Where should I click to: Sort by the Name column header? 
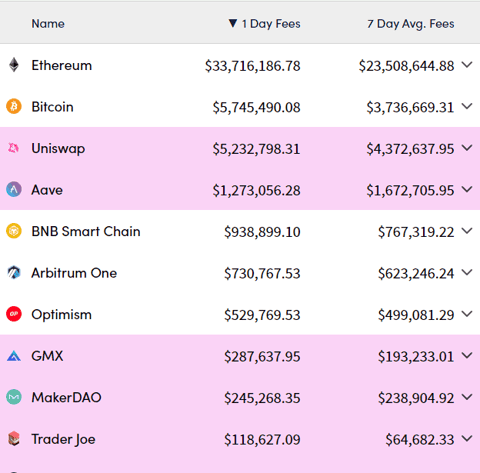coord(48,24)
